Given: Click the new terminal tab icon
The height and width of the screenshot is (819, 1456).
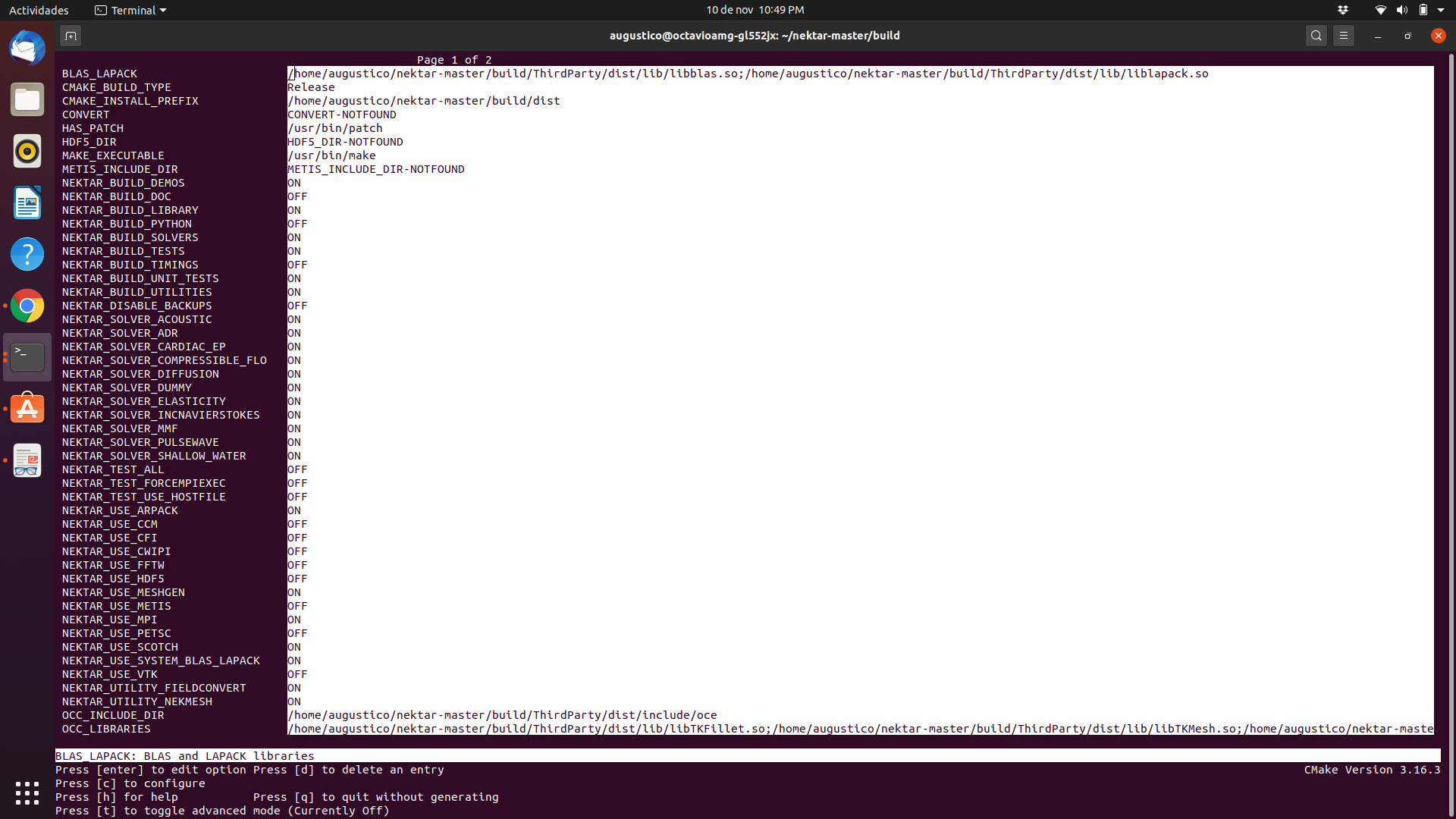Looking at the screenshot, I should pyautogui.click(x=71, y=36).
